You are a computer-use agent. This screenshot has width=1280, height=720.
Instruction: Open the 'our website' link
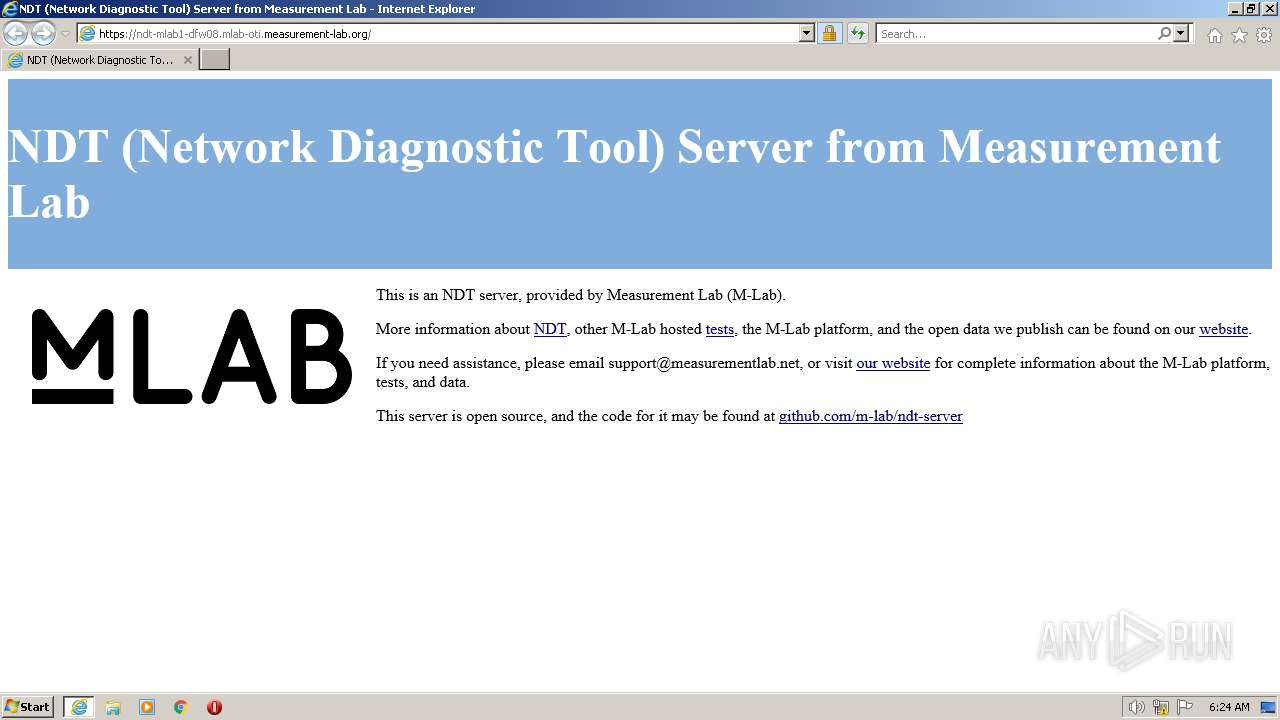tap(893, 363)
